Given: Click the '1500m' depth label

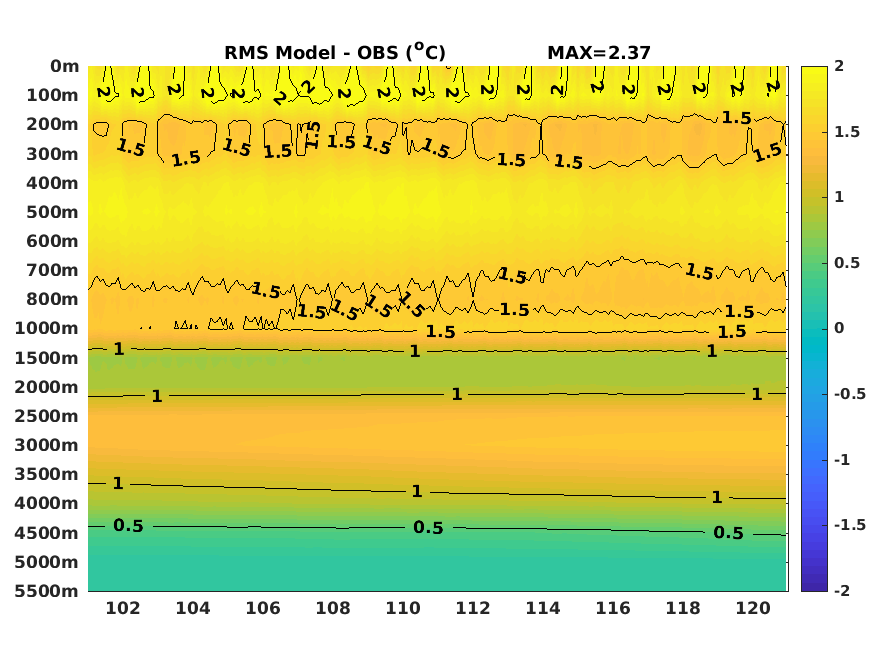Looking at the screenshot, I should [x=47, y=358].
